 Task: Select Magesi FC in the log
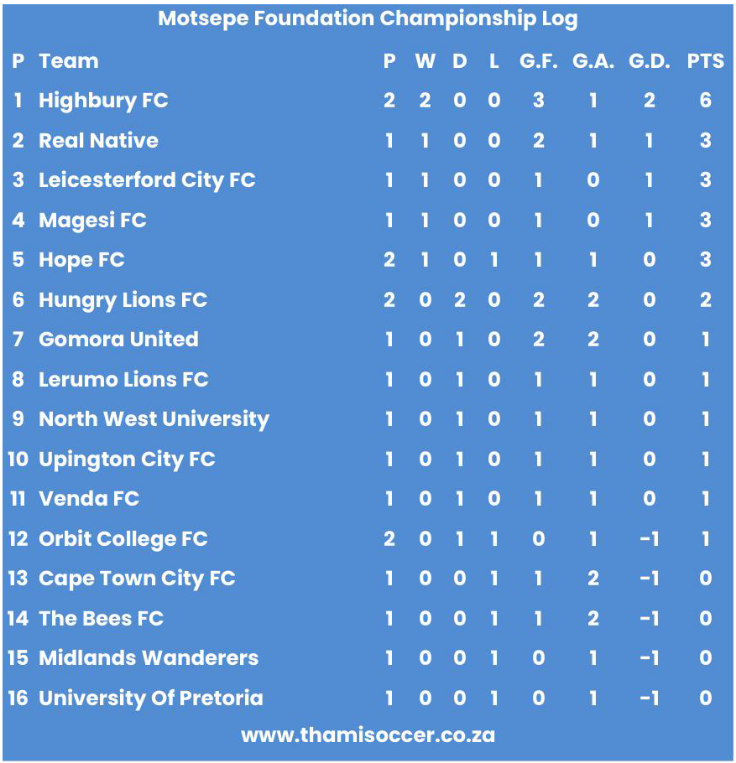[x=92, y=220]
